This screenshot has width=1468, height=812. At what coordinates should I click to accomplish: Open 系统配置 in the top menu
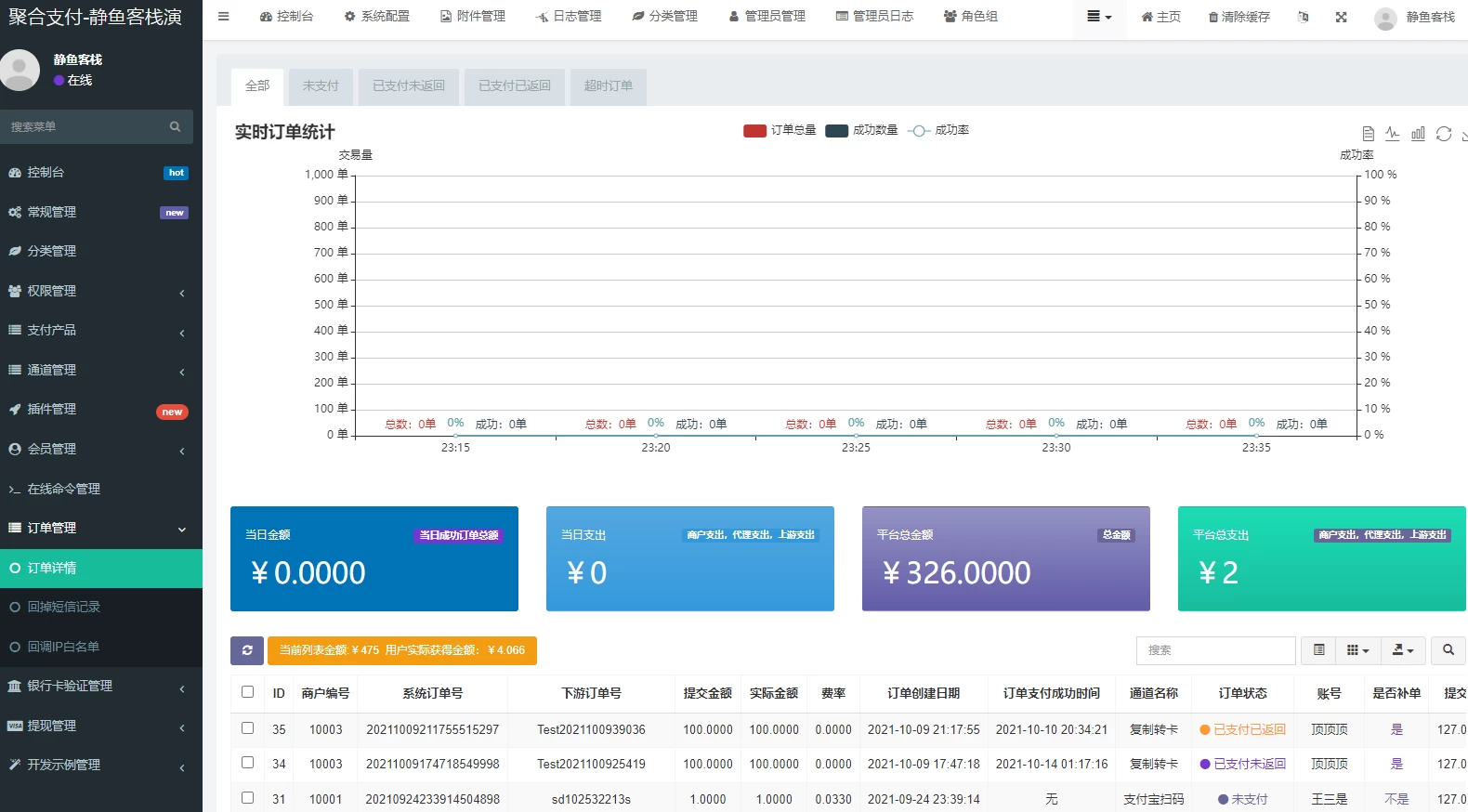tap(376, 17)
